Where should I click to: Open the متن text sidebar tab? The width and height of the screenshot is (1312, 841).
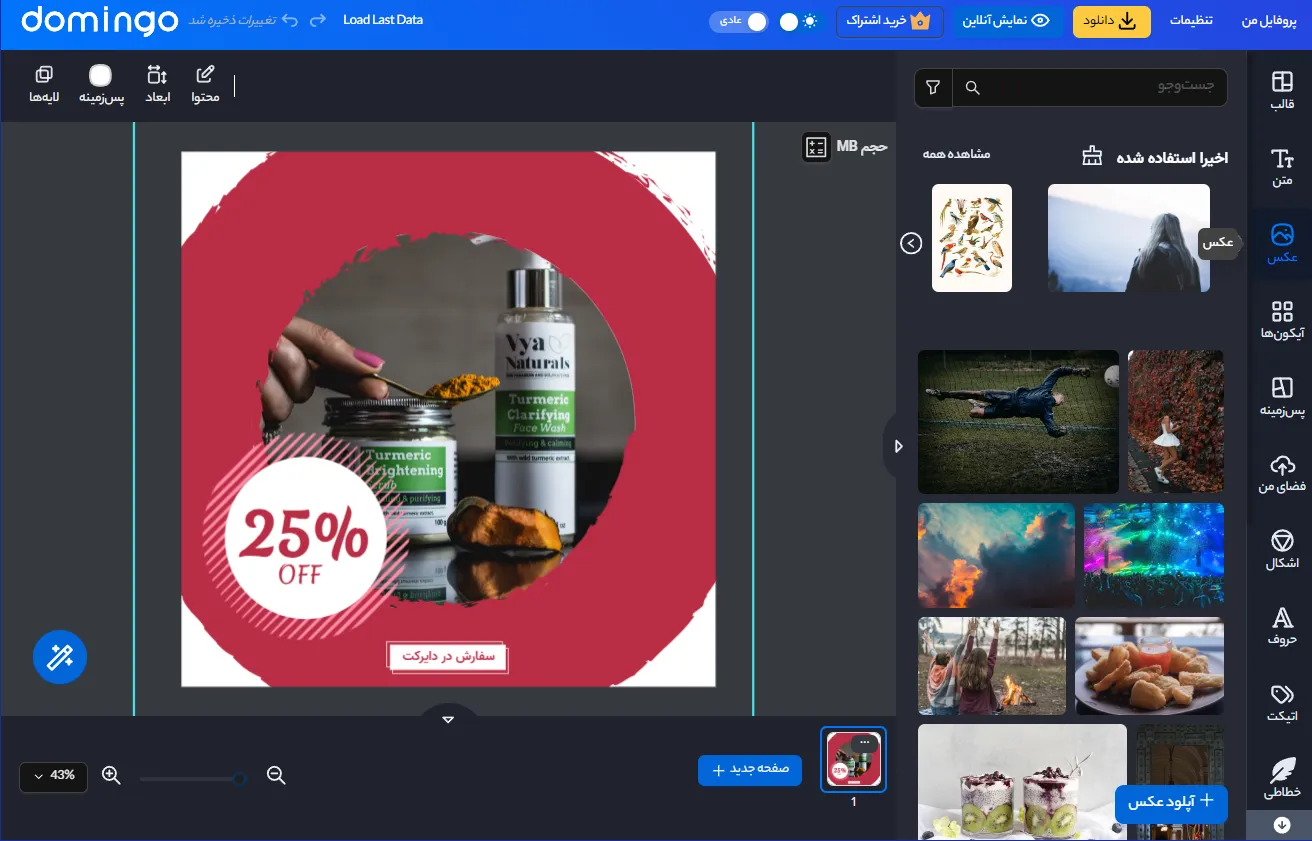[1282, 167]
